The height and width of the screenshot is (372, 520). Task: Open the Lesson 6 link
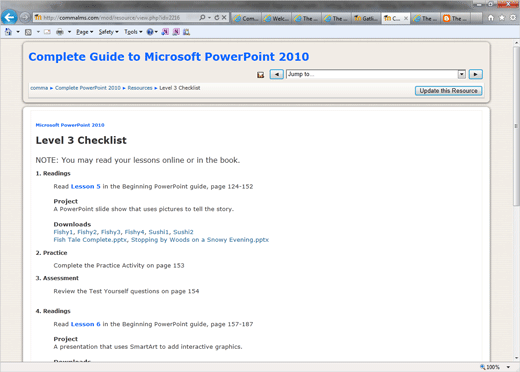click(x=85, y=324)
